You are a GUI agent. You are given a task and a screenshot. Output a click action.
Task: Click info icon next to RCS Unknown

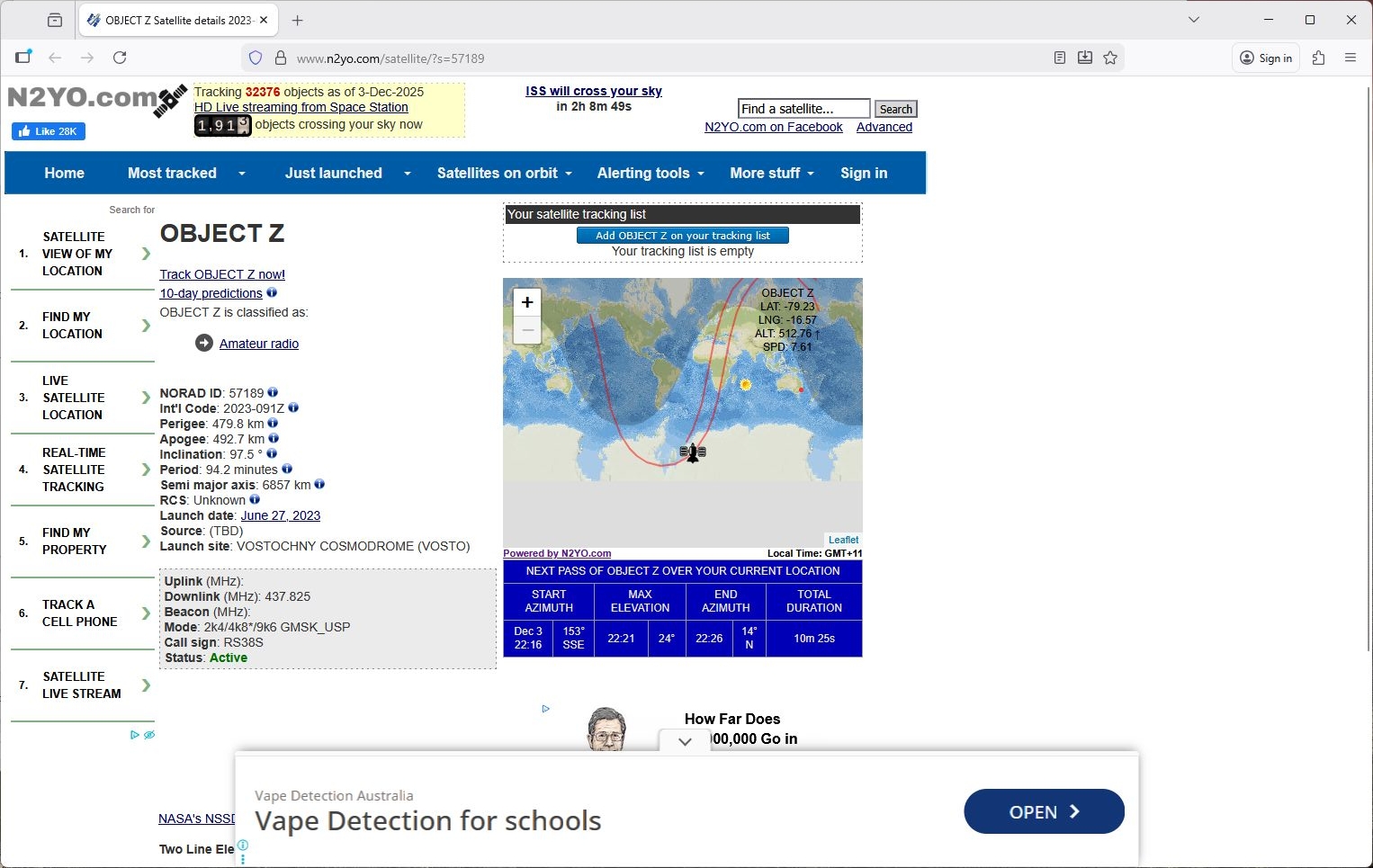click(255, 499)
